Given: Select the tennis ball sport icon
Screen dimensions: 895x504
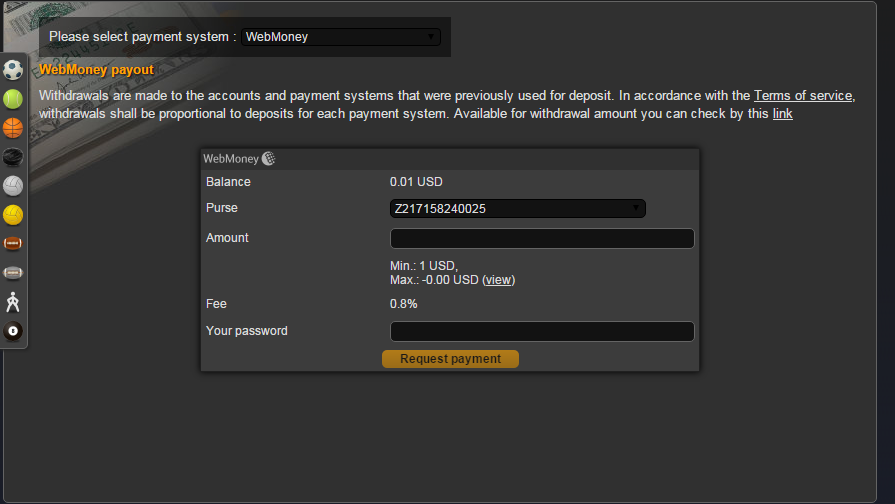Looking at the screenshot, I should (13, 99).
